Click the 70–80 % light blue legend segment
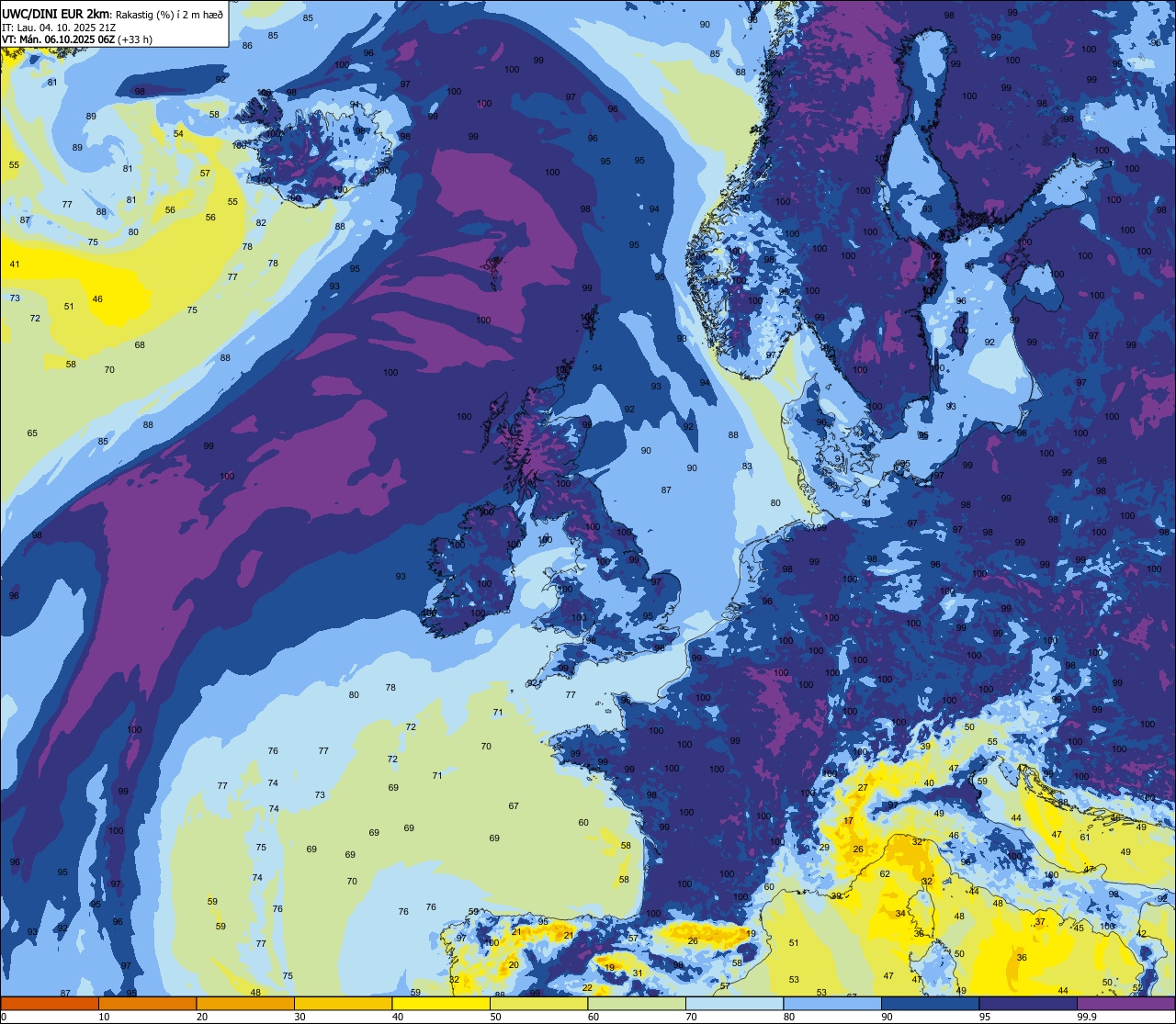This screenshot has width=1176, height=1024. pos(734,1003)
